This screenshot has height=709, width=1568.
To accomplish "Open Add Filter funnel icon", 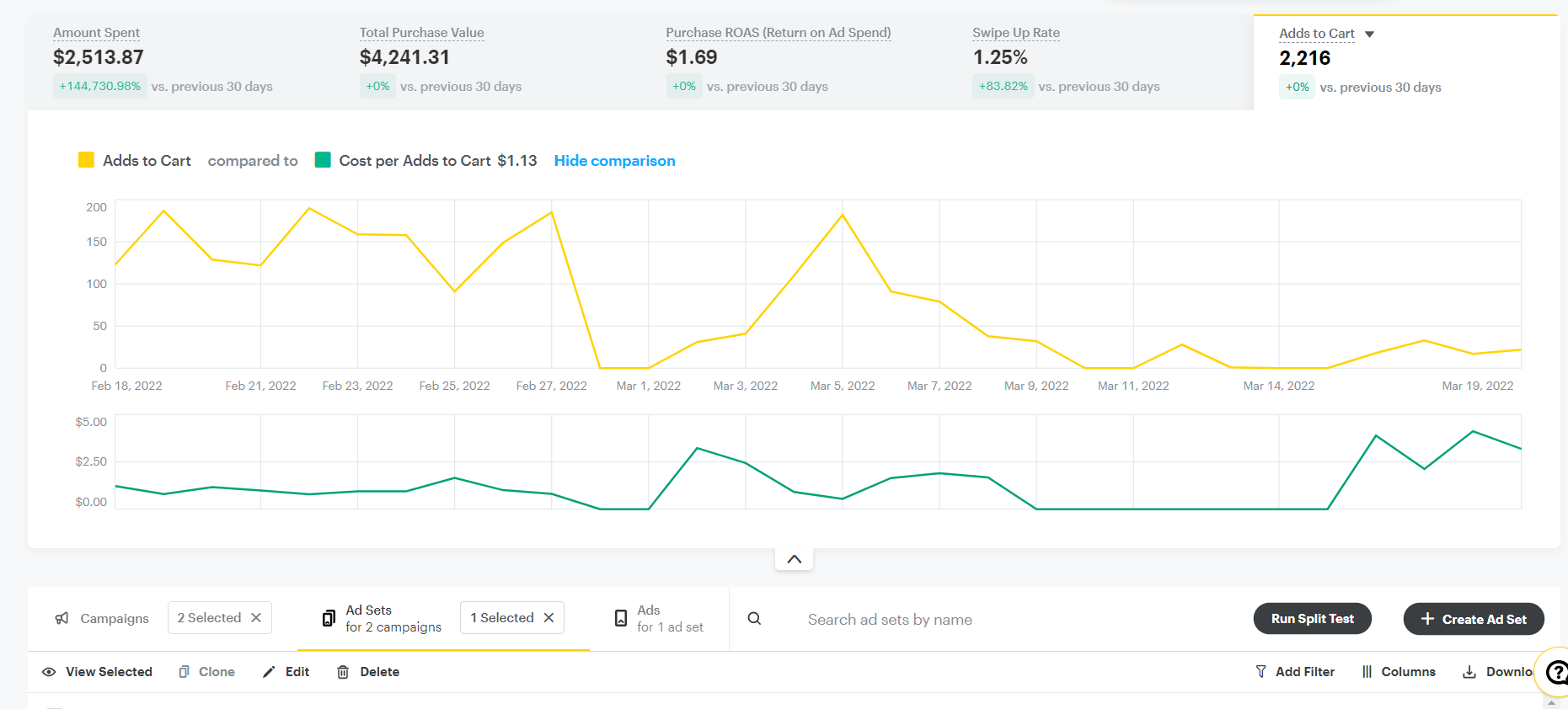I will point(1260,672).
